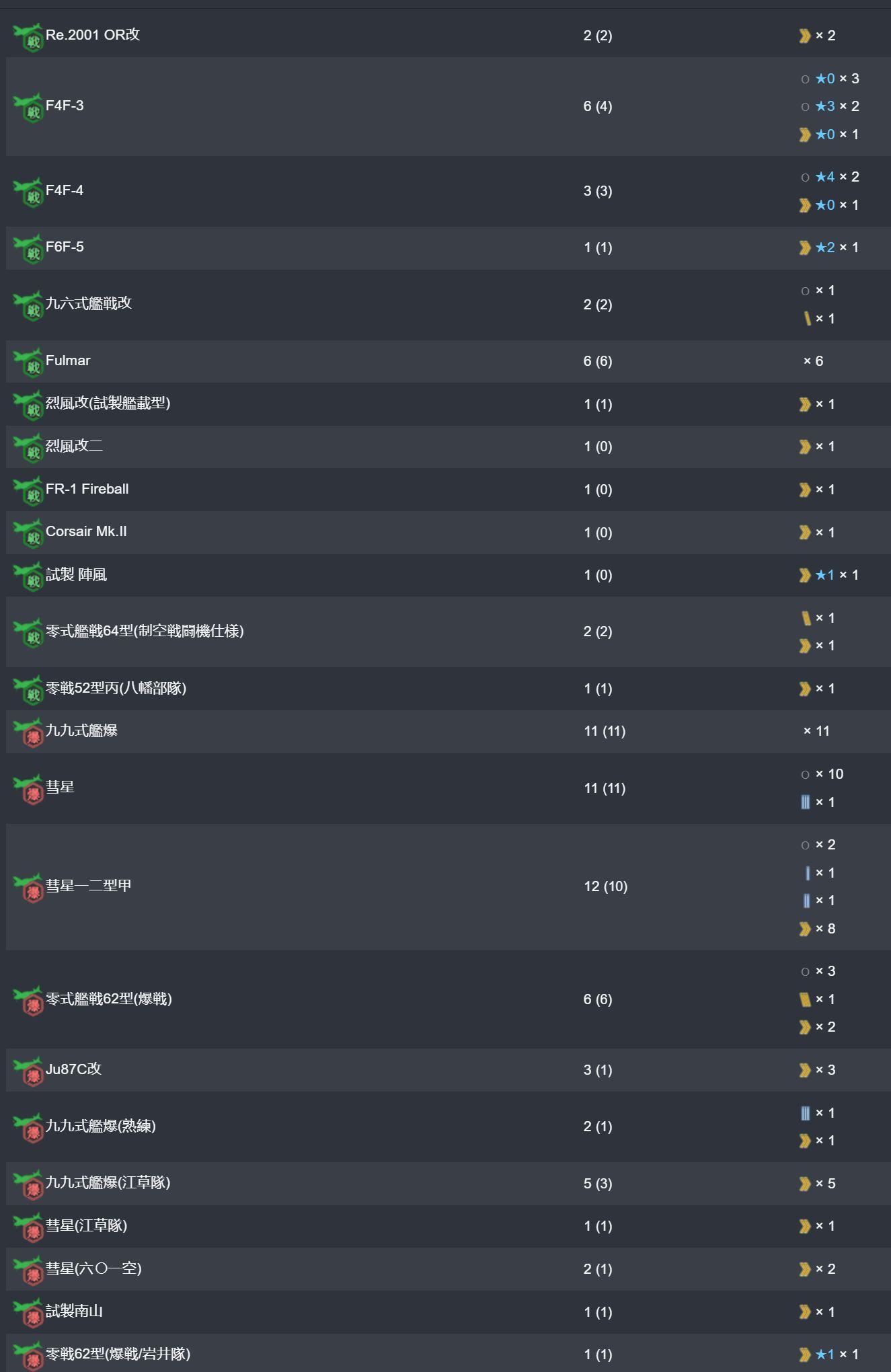This screenshot has height=1372, width=891.
Task: Select the 零戦62型(爆戦/岩井隊) row name
Action: pyautogui.click(x=118, y=1354)
